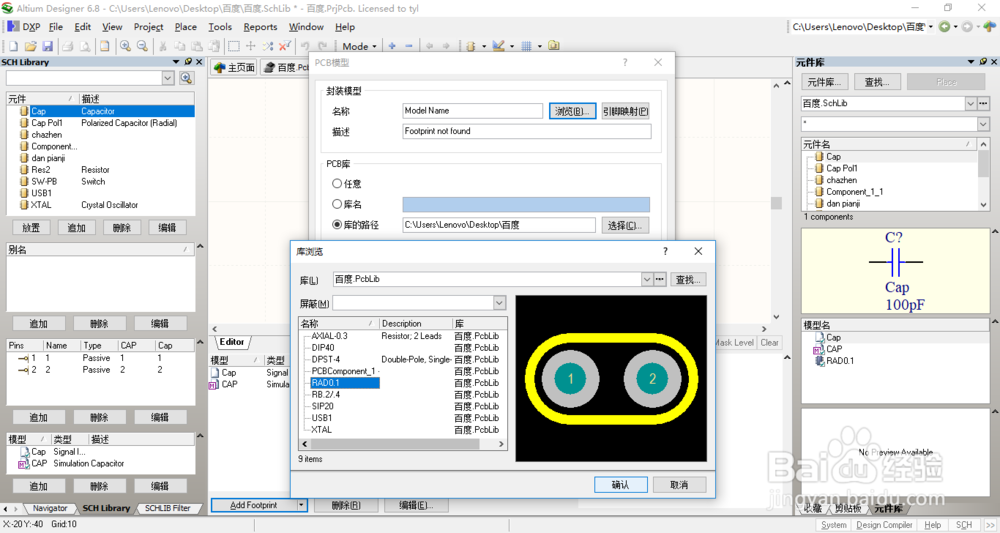1000x533 pixels.
Task: Click the Deselect all icon
Action: pos(268,46)
